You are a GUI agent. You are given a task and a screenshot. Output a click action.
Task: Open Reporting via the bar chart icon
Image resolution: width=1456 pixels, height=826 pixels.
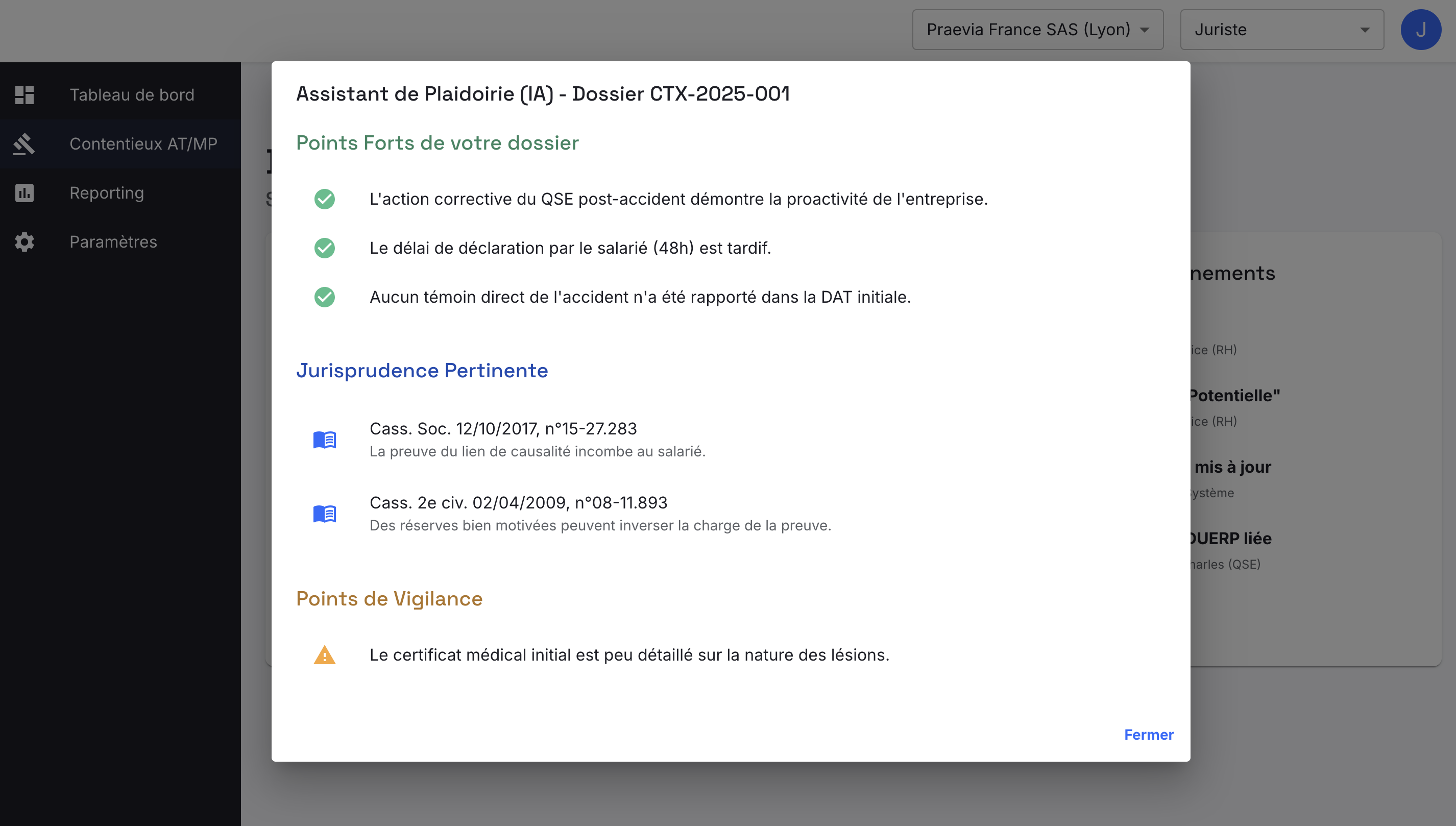(24, 193)
